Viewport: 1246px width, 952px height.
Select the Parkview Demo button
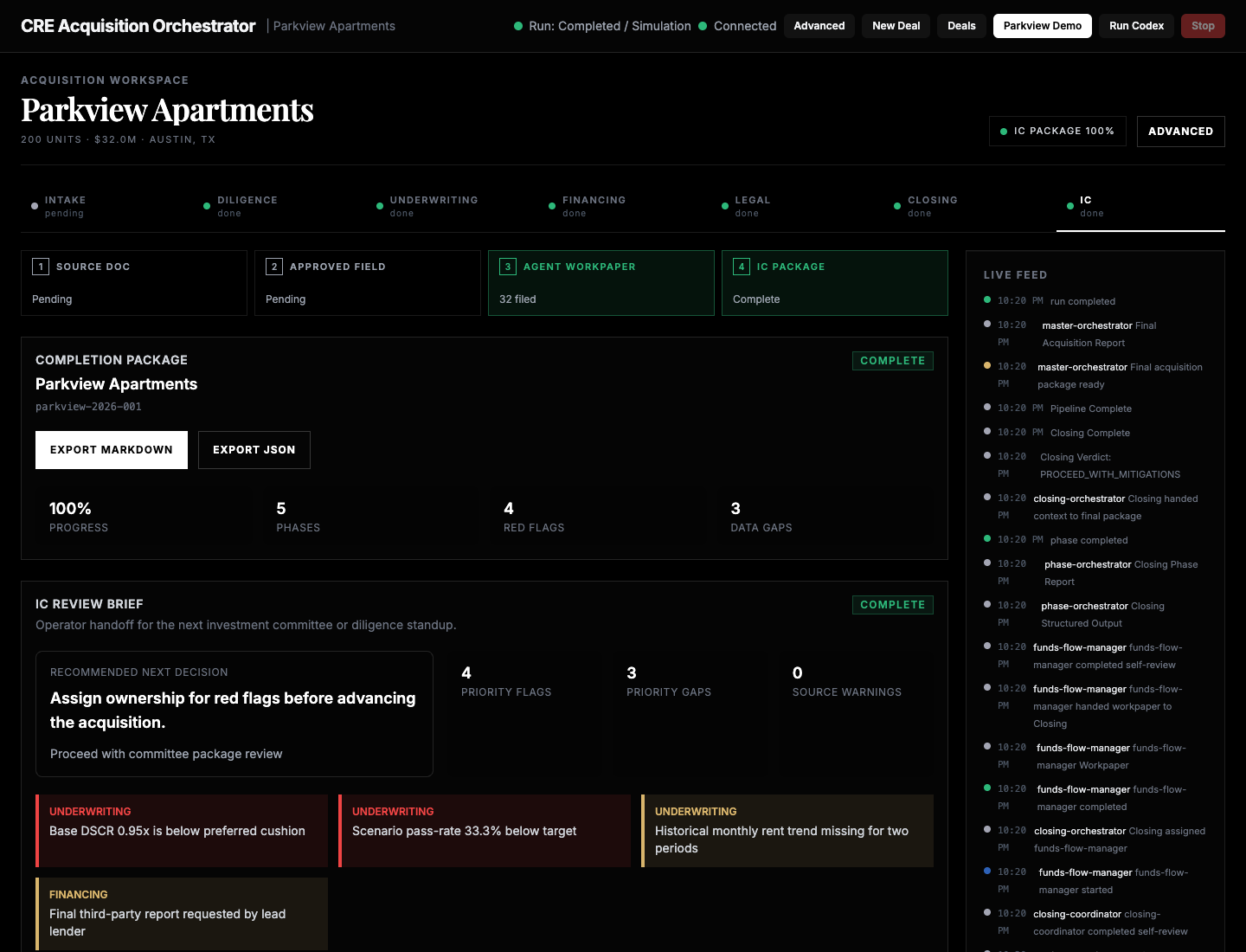(1042, 26)
